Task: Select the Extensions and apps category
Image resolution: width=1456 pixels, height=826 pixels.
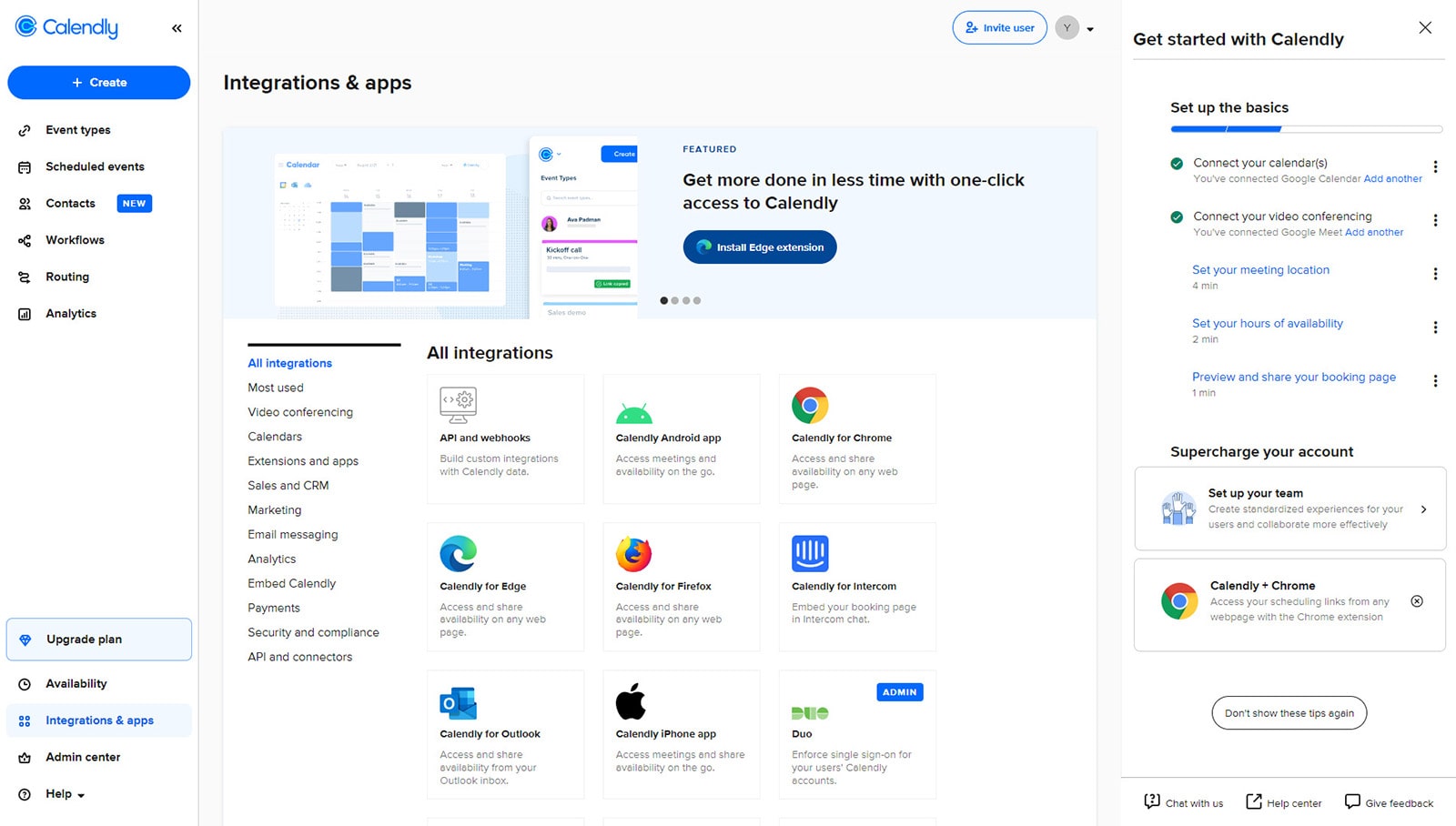Action: click(303, 461)
